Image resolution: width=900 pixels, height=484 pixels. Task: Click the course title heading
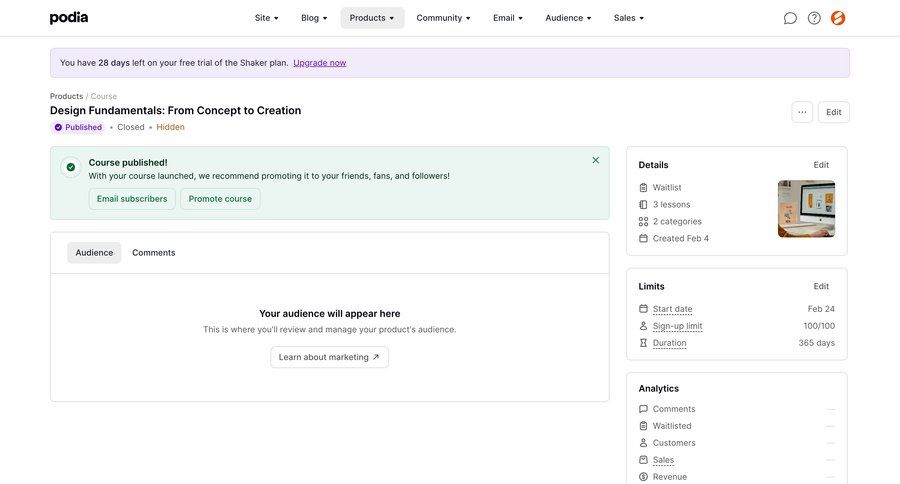point(175,111)
